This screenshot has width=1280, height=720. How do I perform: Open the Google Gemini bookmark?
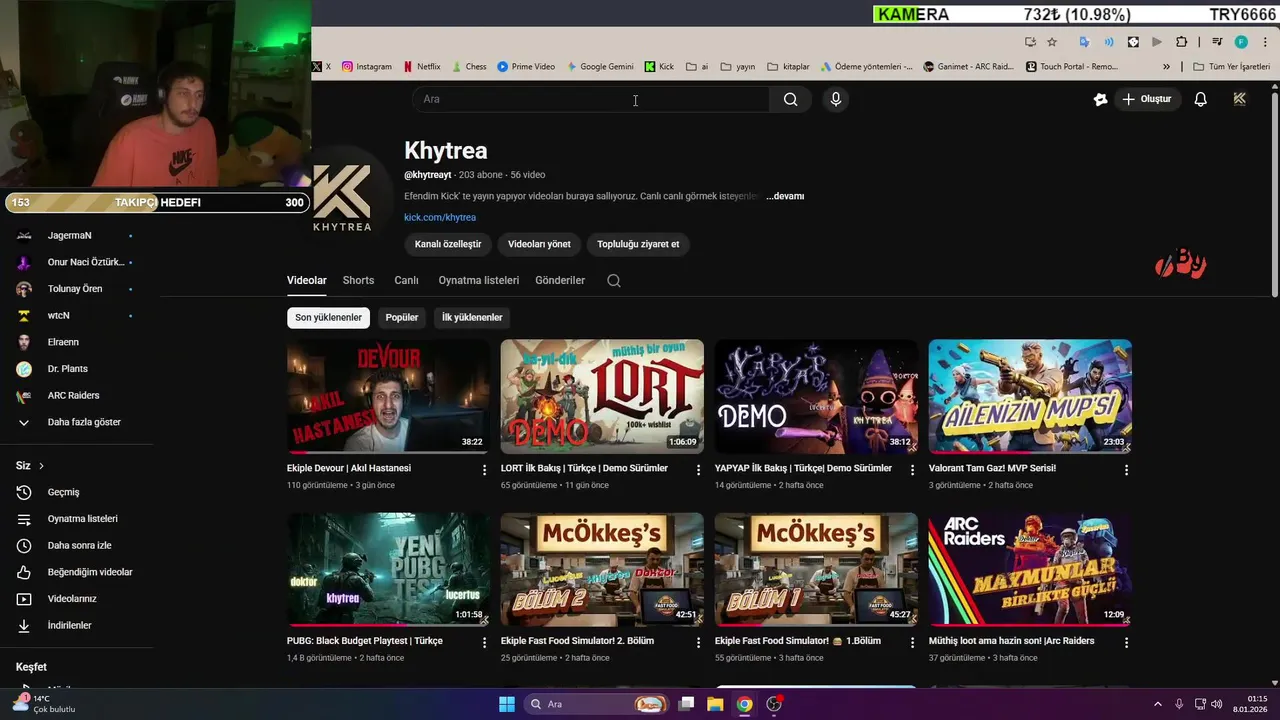pyautogui.click(x=600, y=67)
